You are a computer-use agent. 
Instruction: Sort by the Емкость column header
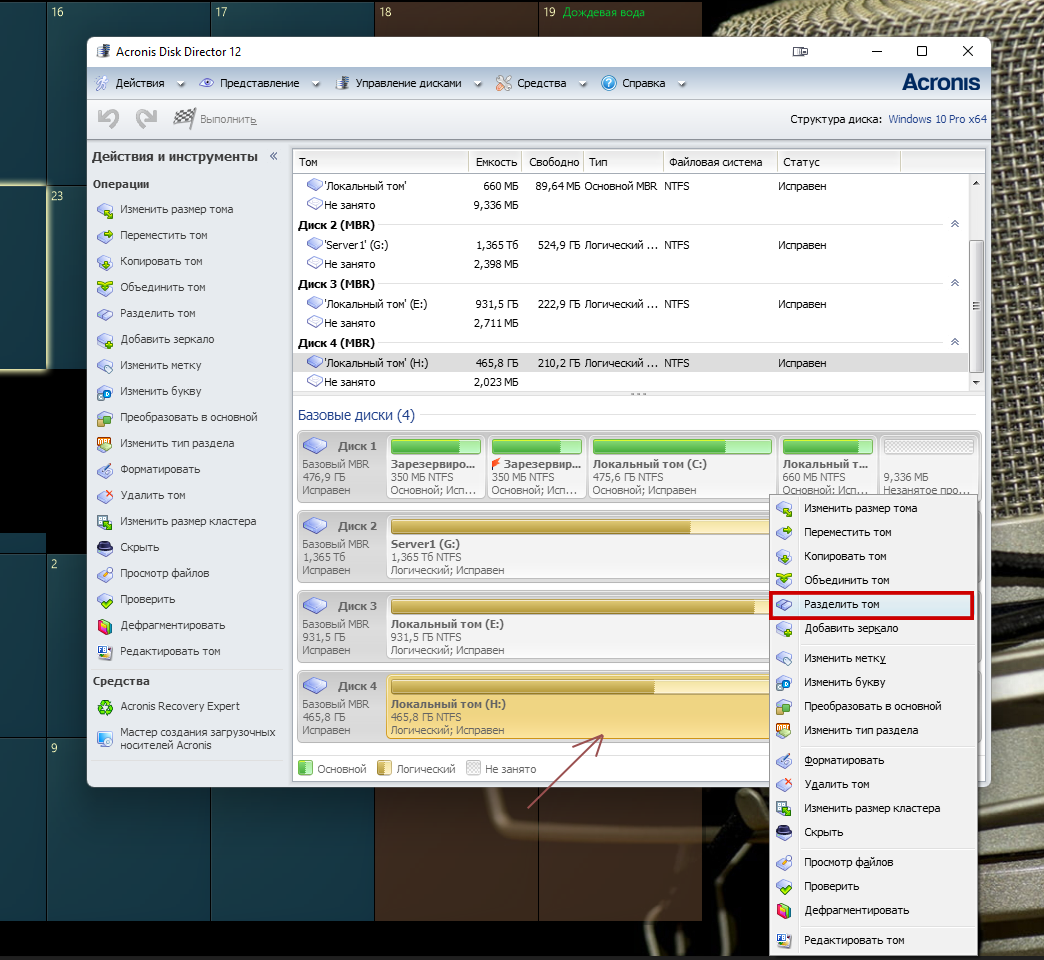495,162
